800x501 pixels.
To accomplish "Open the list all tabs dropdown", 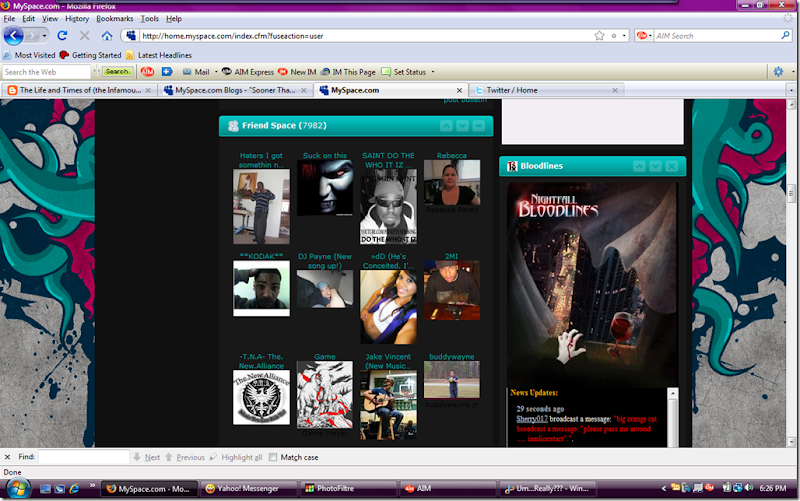I will click(791, 90).
